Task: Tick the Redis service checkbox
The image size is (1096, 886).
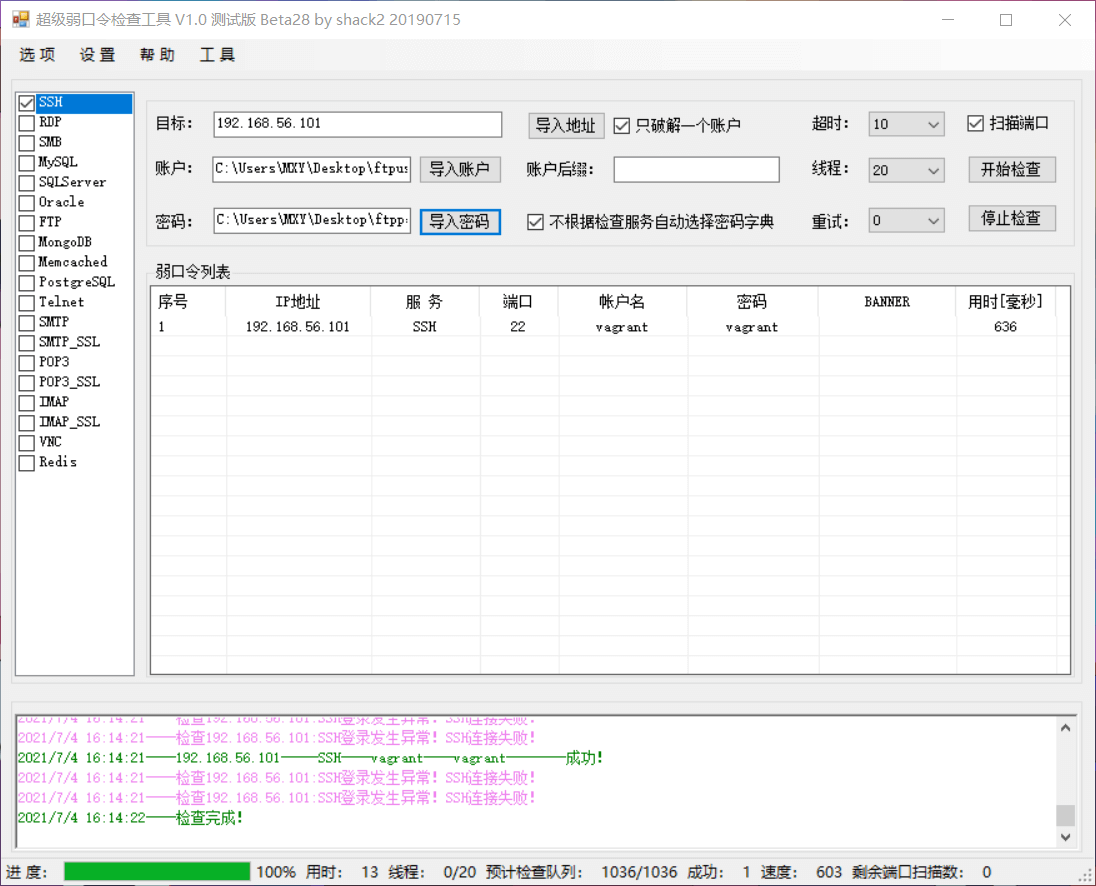Action: (27, 463)
